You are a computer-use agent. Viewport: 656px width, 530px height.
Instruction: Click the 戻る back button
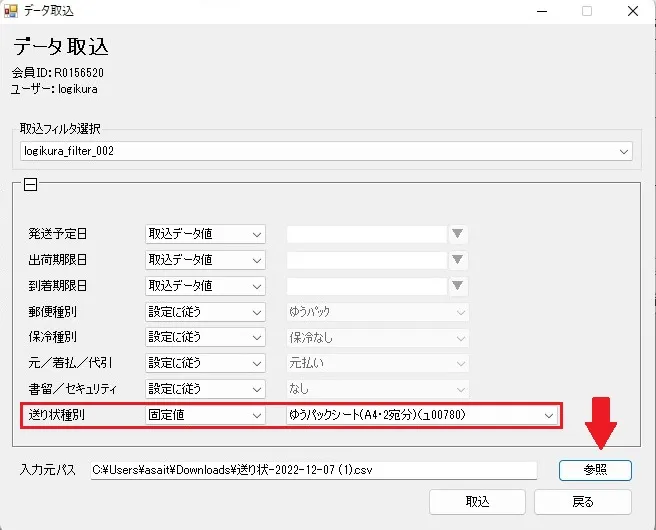point(583,502)
